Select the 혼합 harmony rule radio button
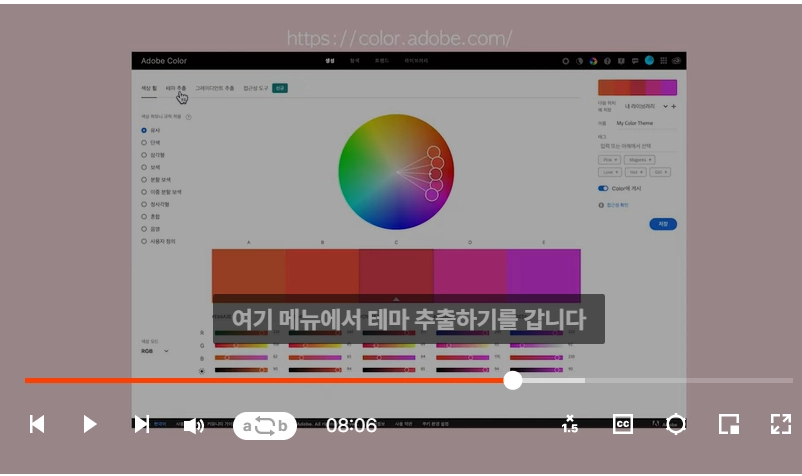Image resolution: width=802 pixels, height=476 pixels. pyautogui.click(x=144, y=216)
